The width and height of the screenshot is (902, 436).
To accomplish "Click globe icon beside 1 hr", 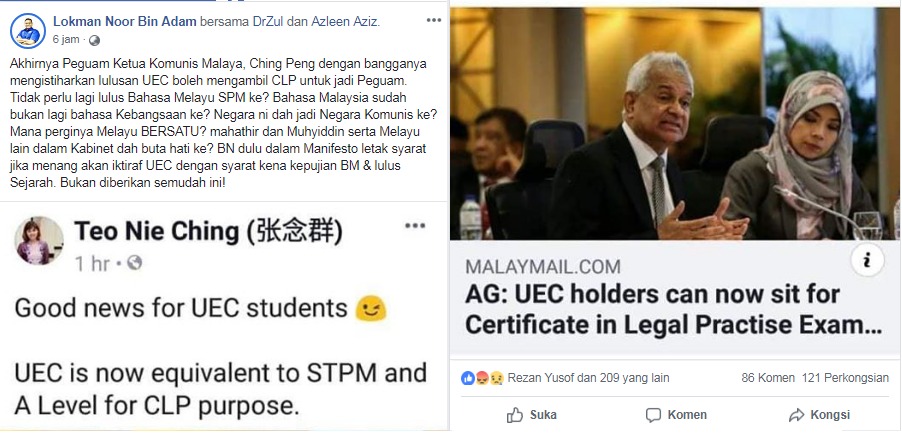I will point(135,263).
